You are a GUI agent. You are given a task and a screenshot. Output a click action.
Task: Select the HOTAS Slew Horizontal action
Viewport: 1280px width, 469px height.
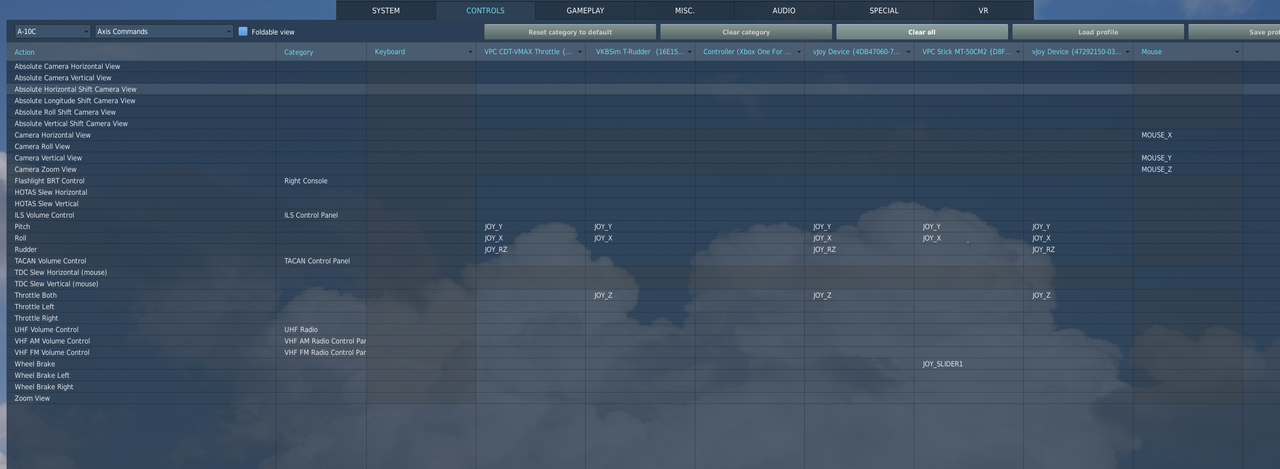coord(50,192)
